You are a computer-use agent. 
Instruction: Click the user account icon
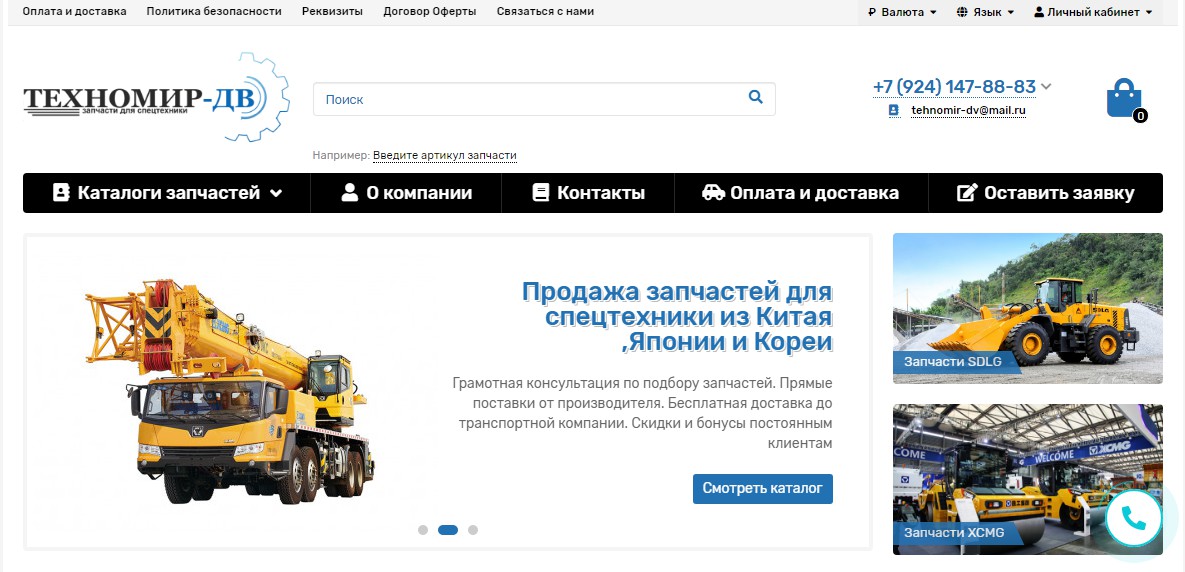click(1039, 12)
